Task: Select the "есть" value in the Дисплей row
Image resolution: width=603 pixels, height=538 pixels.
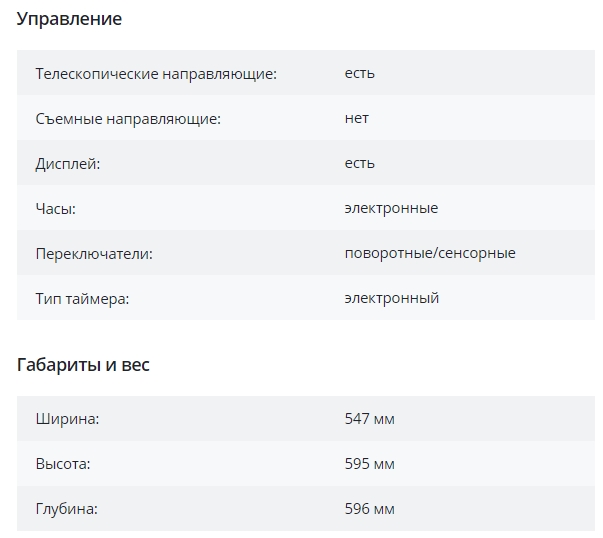Action: pyautogui.click(x=360, y=163)
